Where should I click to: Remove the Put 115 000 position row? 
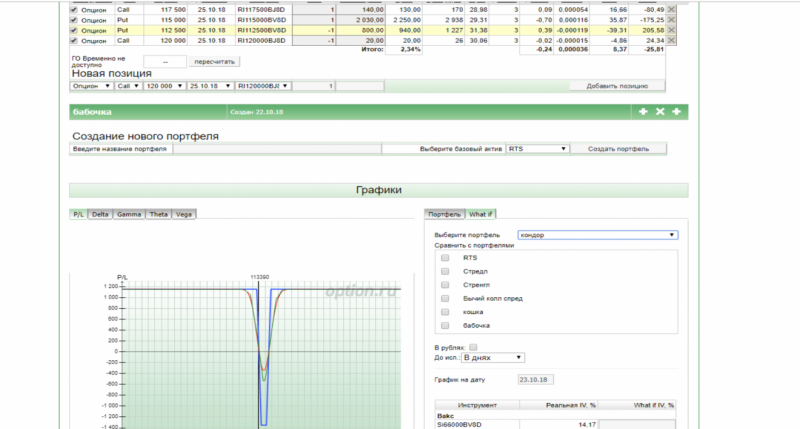click(671, 19)
